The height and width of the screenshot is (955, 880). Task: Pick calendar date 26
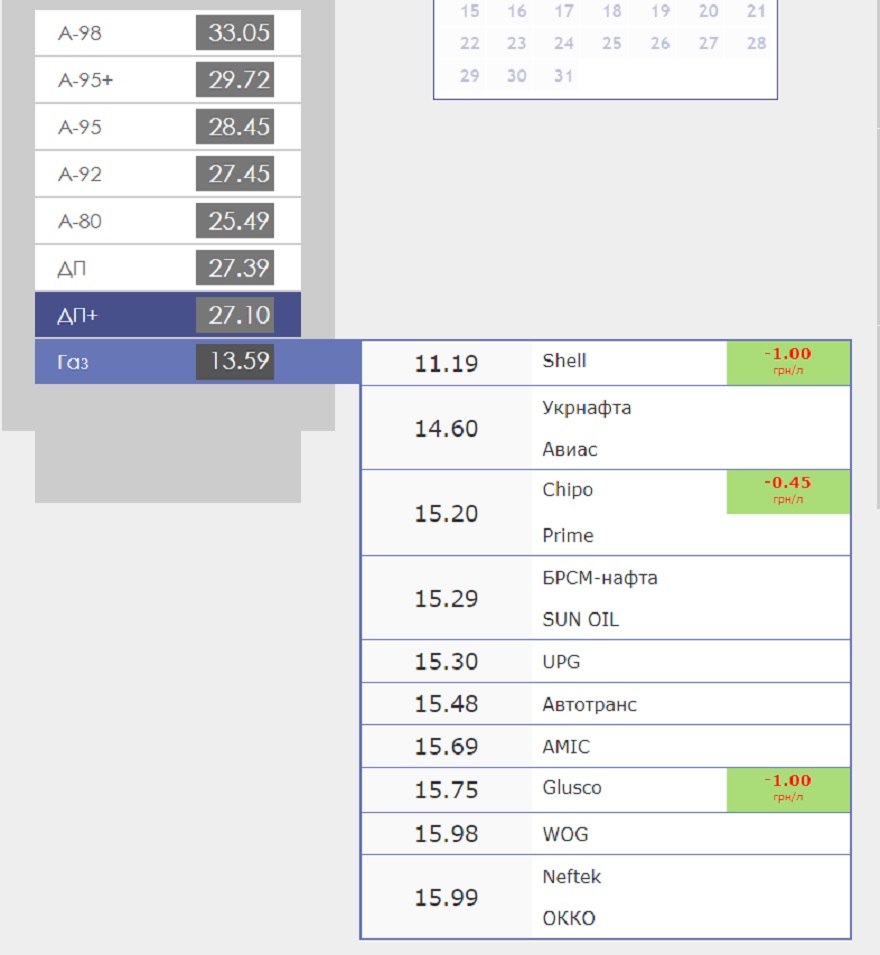[x=660, y=43]
